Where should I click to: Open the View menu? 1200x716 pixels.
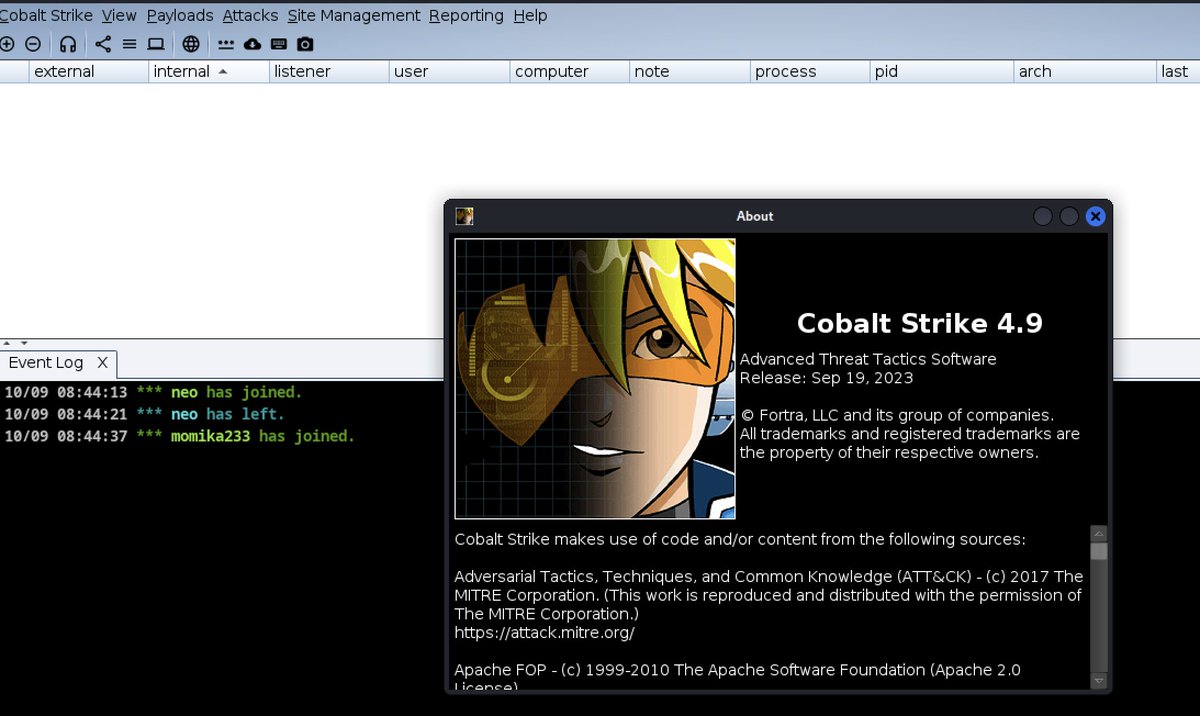pyautogui.click(x=119, y=15)
